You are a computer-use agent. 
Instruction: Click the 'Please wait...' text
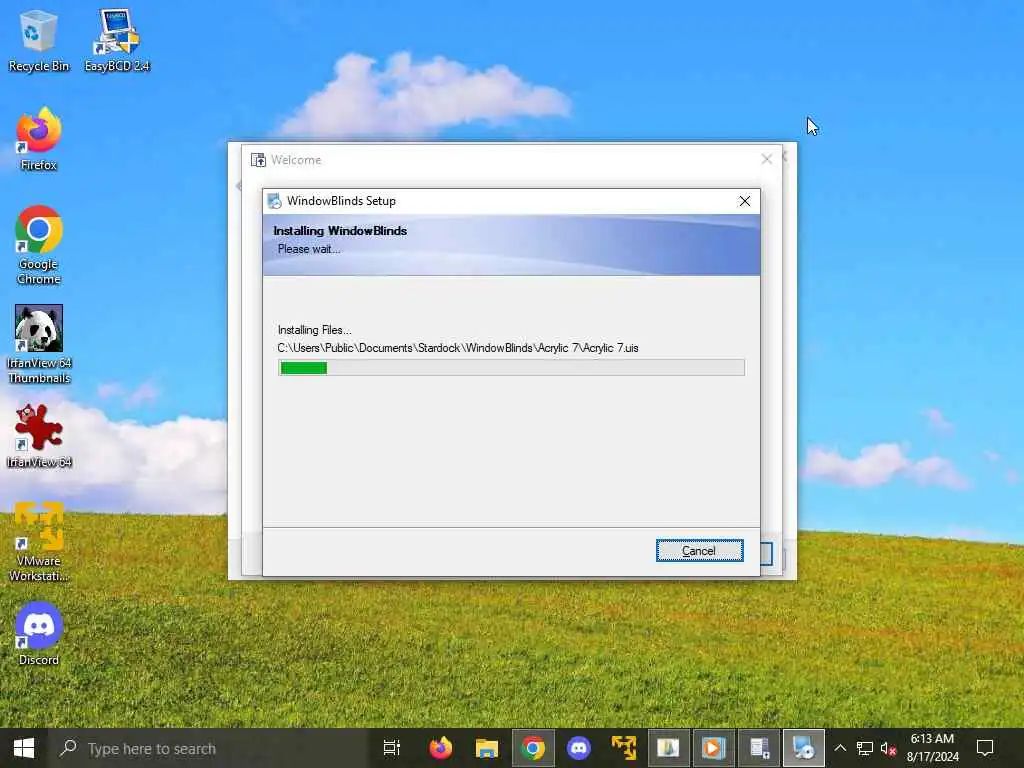point(309,249)
